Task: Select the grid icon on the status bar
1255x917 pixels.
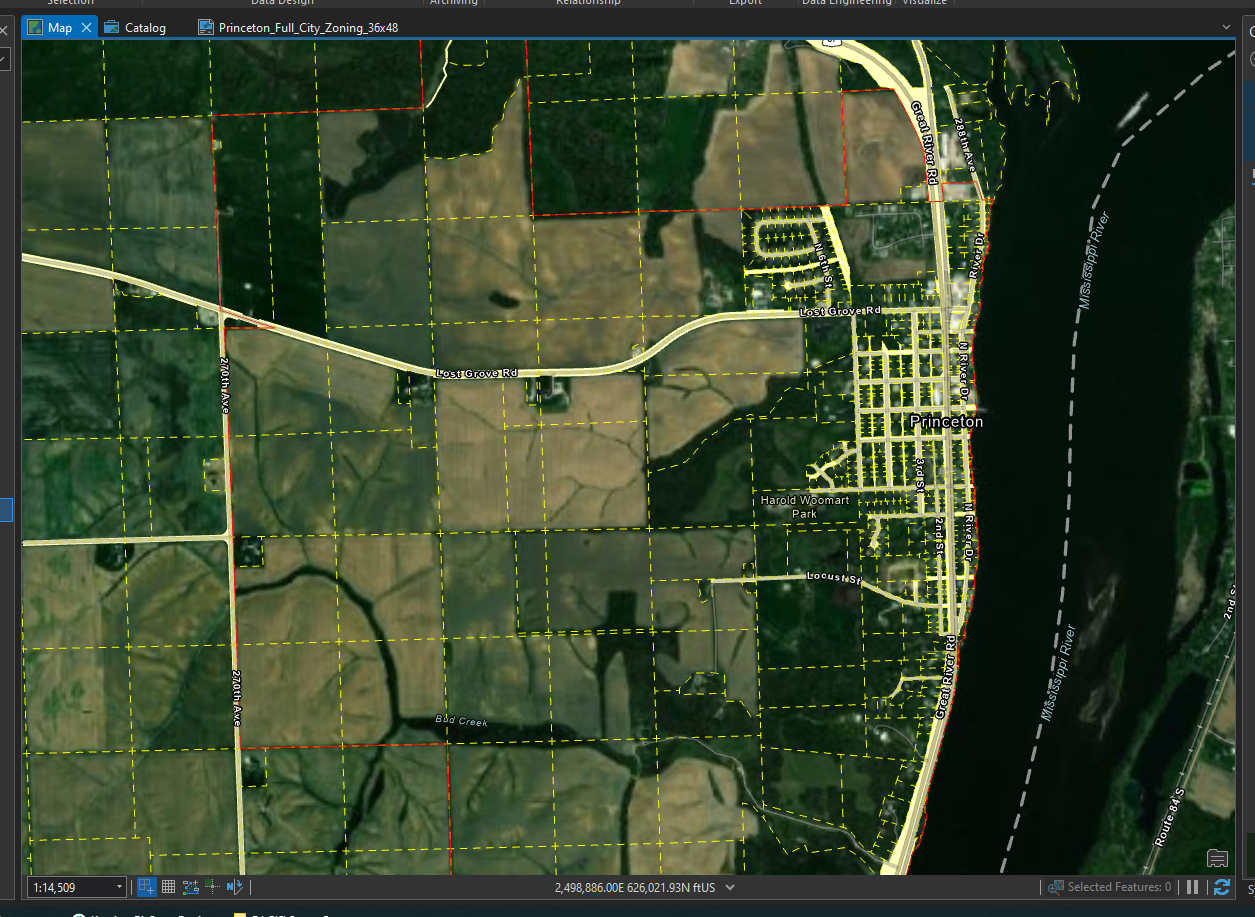Action: (168, 887)
